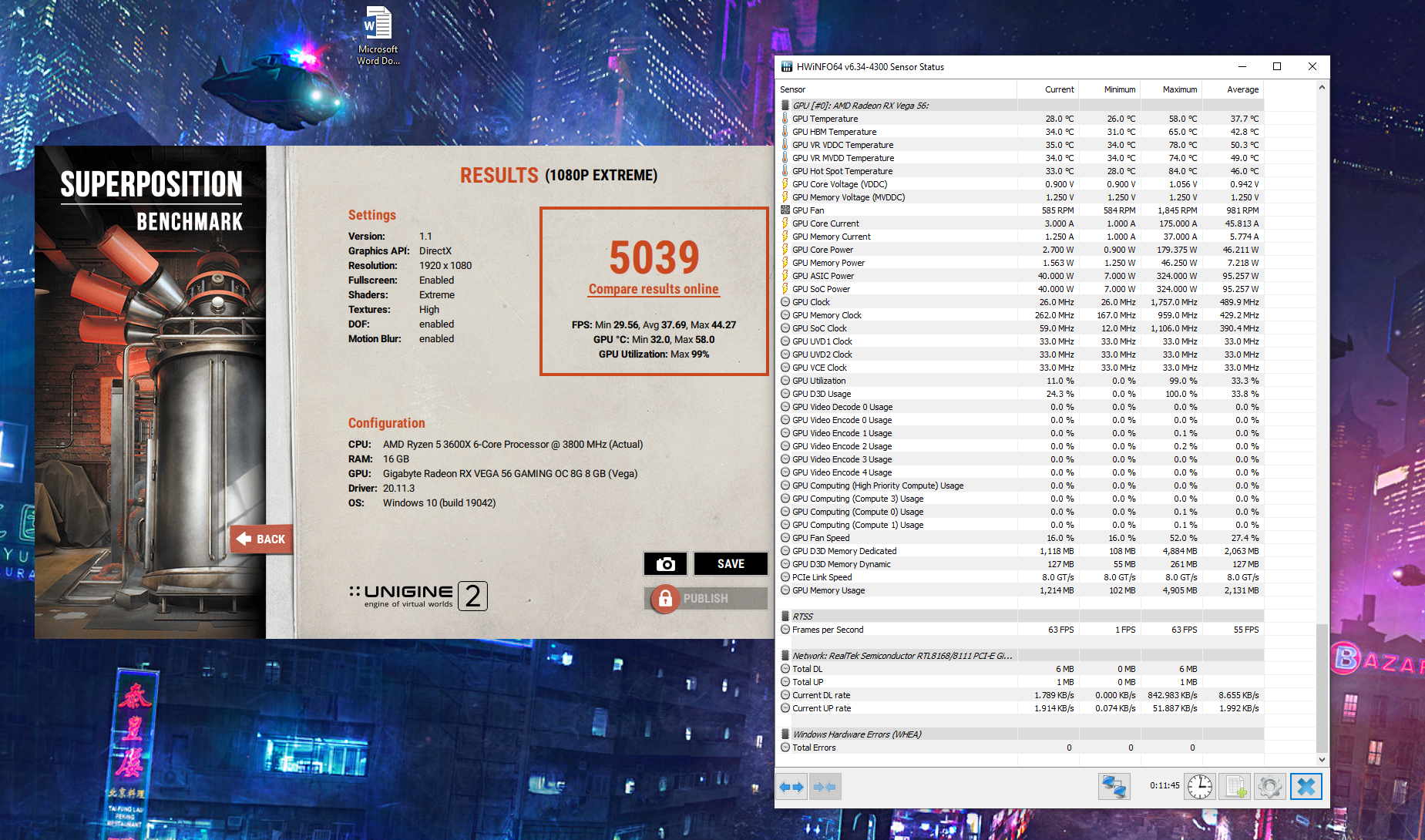Save the Superposition benchmark results
Screen dimensions: 1425x840
pos(731,564)
